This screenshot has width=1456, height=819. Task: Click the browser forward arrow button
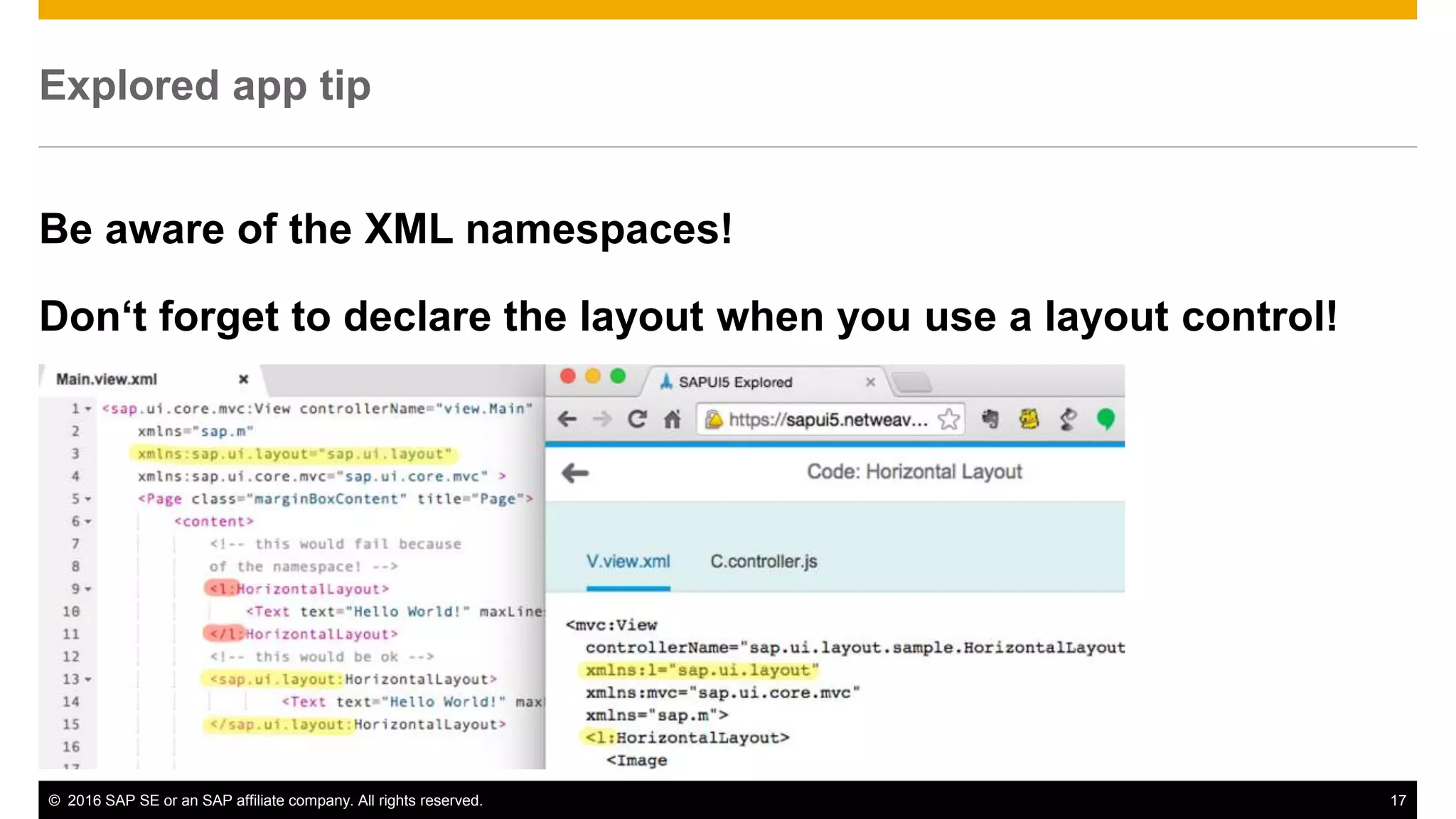(x=602, y=419)
